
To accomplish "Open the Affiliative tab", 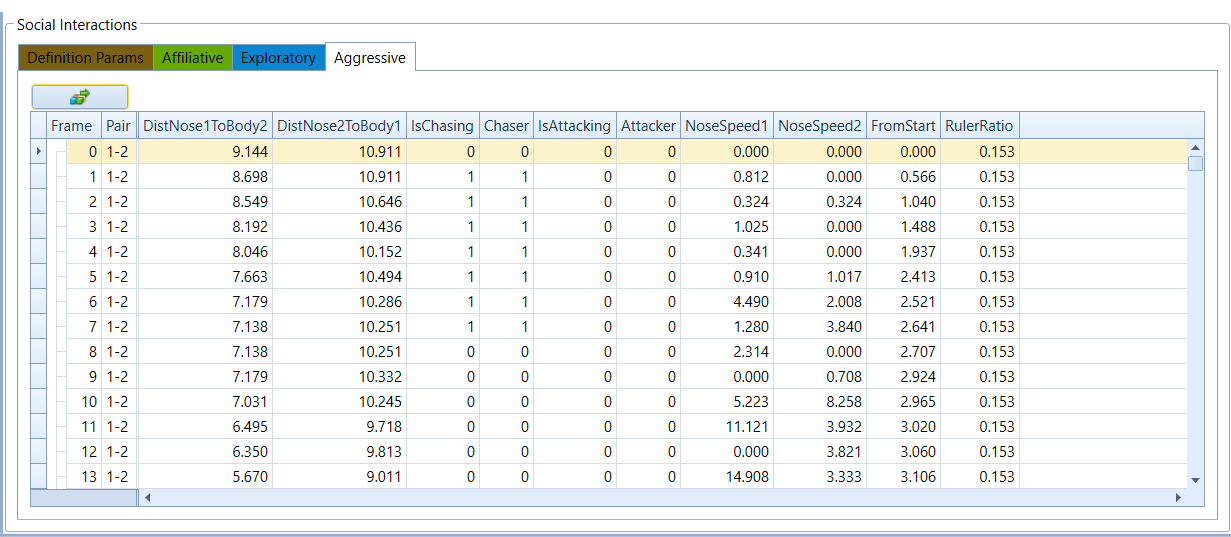I will (x=192, y=58).
